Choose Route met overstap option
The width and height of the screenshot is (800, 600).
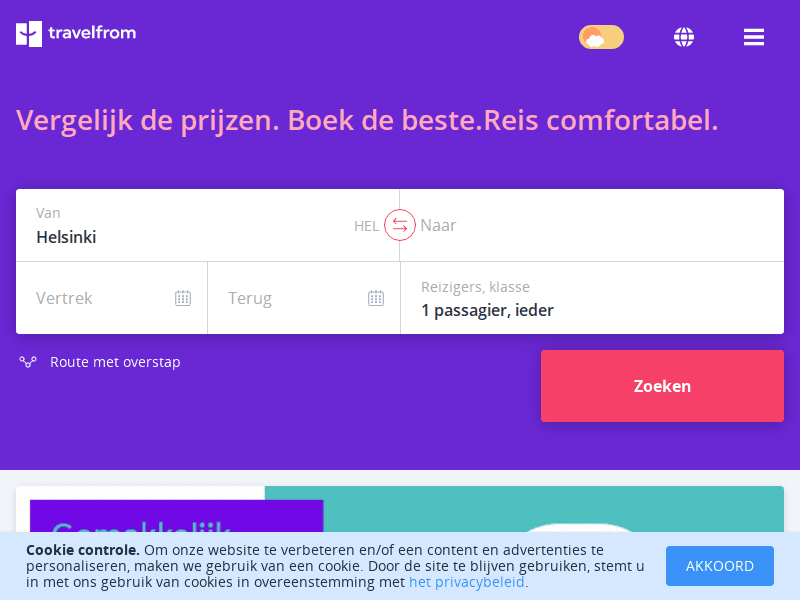115,362
